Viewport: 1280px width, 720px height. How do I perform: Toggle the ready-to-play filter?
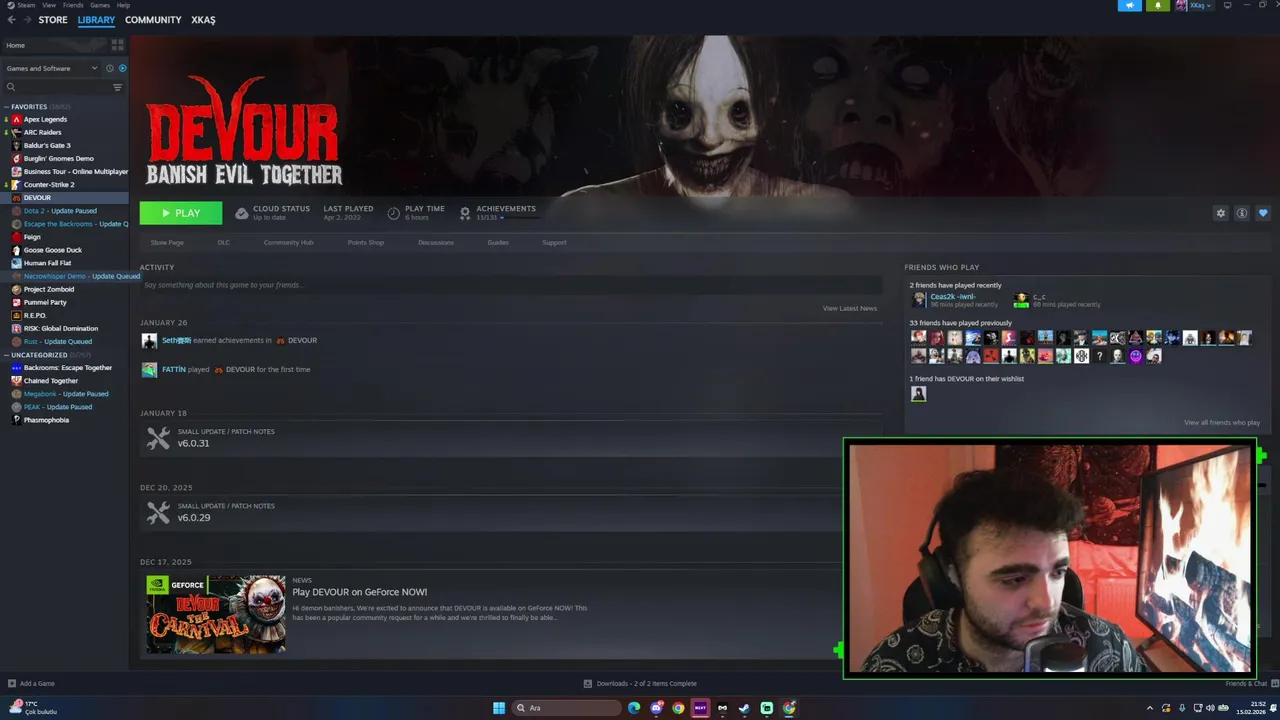[122, 68]
